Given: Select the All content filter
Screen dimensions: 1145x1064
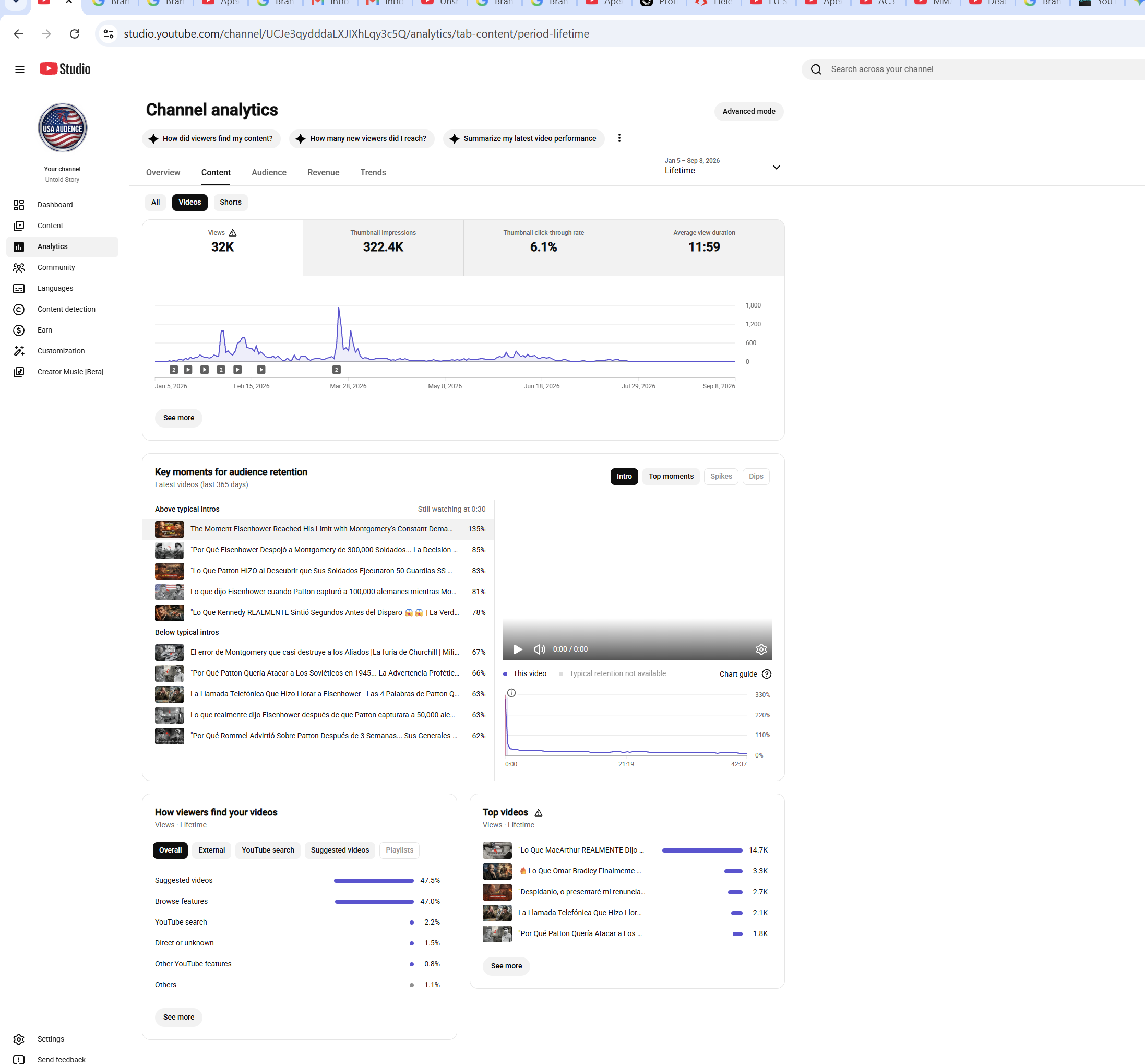Looking at the screenshot, I should point(156,202).
